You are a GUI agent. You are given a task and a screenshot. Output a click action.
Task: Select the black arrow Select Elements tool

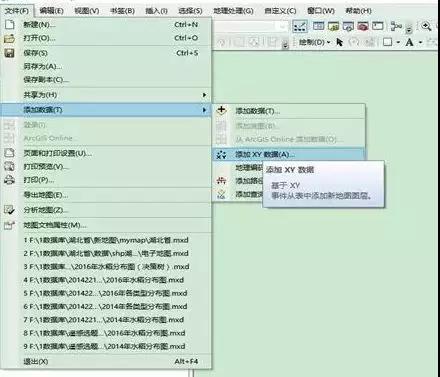pyautogui.click(x=339, y=42)
